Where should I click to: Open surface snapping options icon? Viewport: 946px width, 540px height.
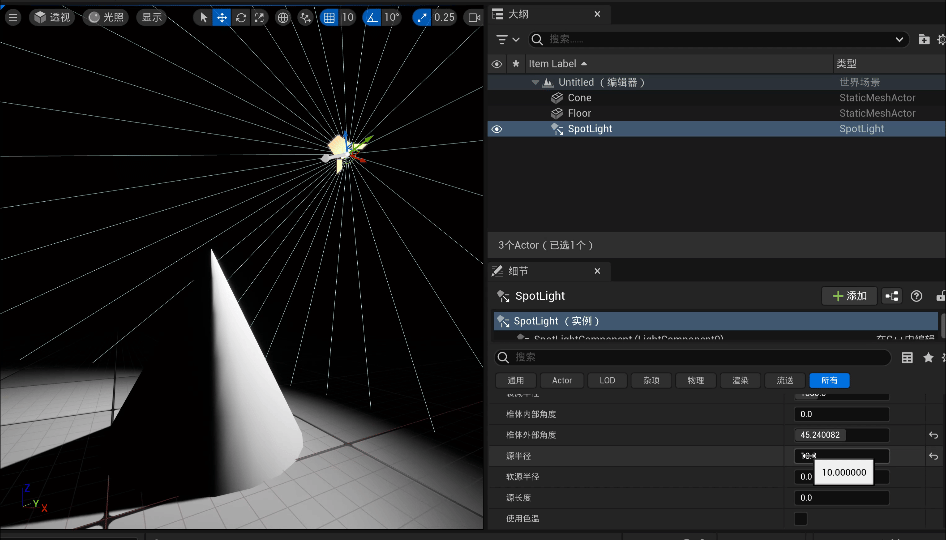305,17
